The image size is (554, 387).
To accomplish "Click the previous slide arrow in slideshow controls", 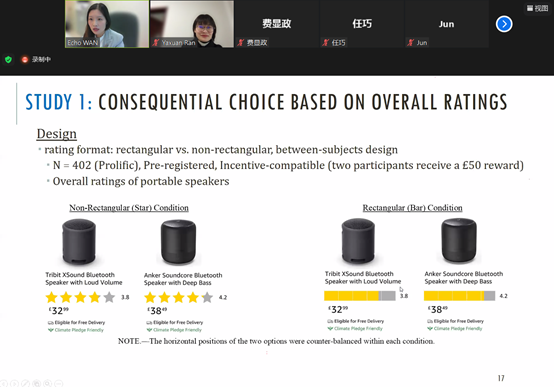I will [3, 383].
